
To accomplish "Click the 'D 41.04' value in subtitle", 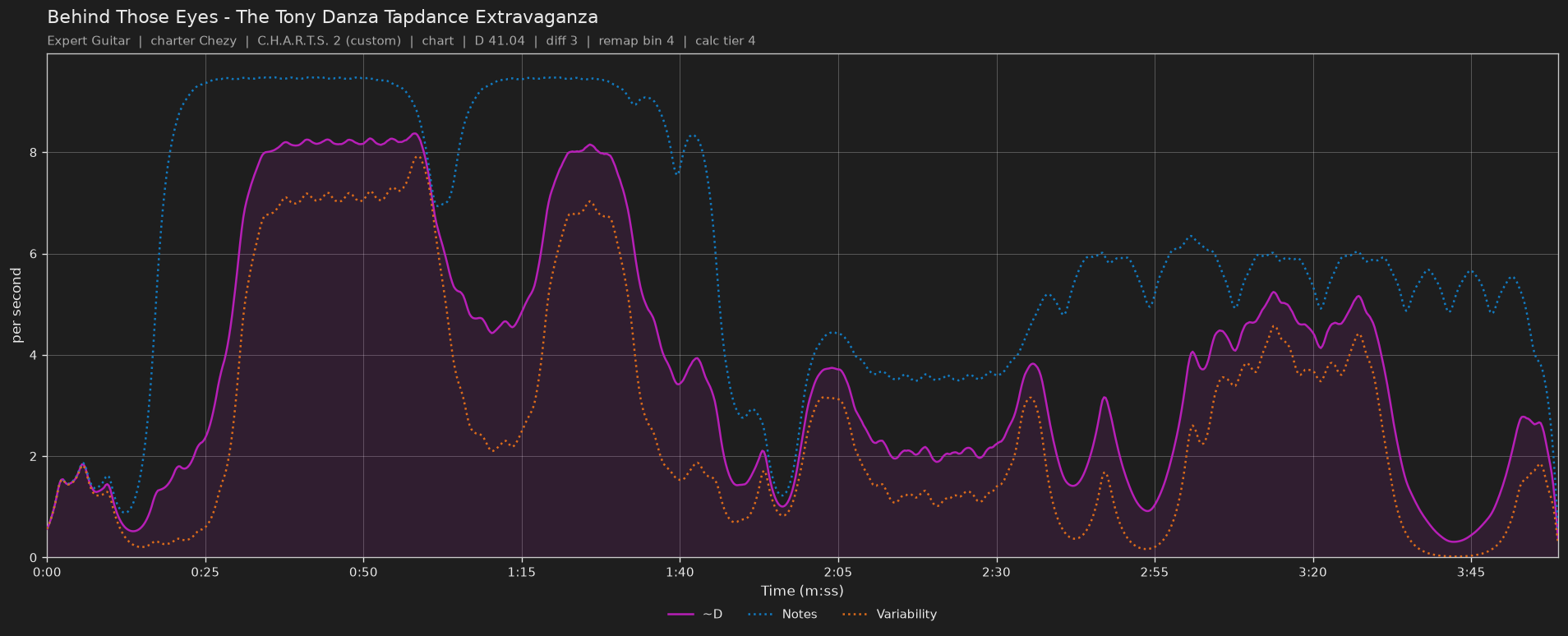I will (x=500, y=41).
